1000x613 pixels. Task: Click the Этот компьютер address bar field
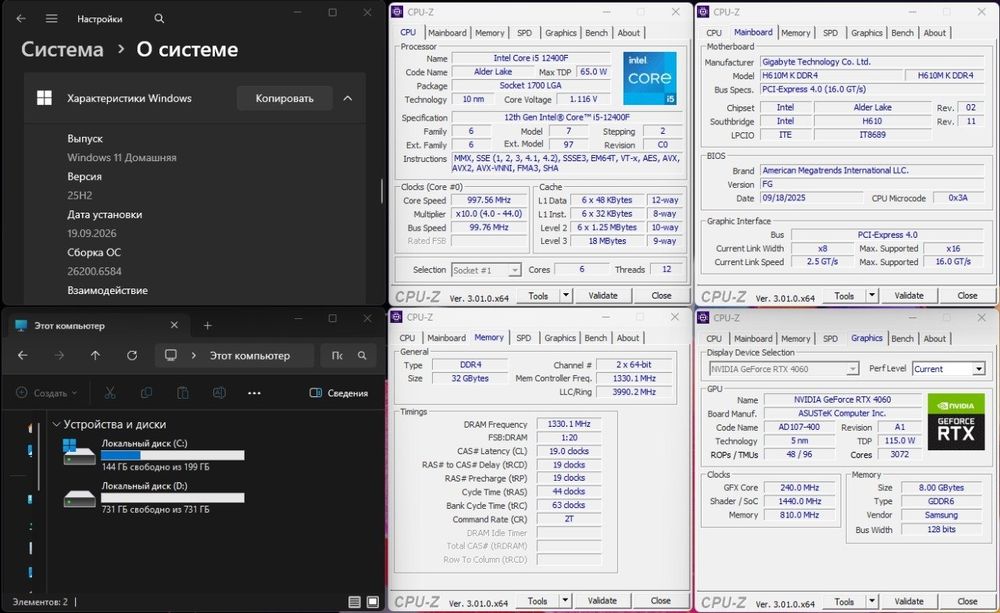(235, 355)
